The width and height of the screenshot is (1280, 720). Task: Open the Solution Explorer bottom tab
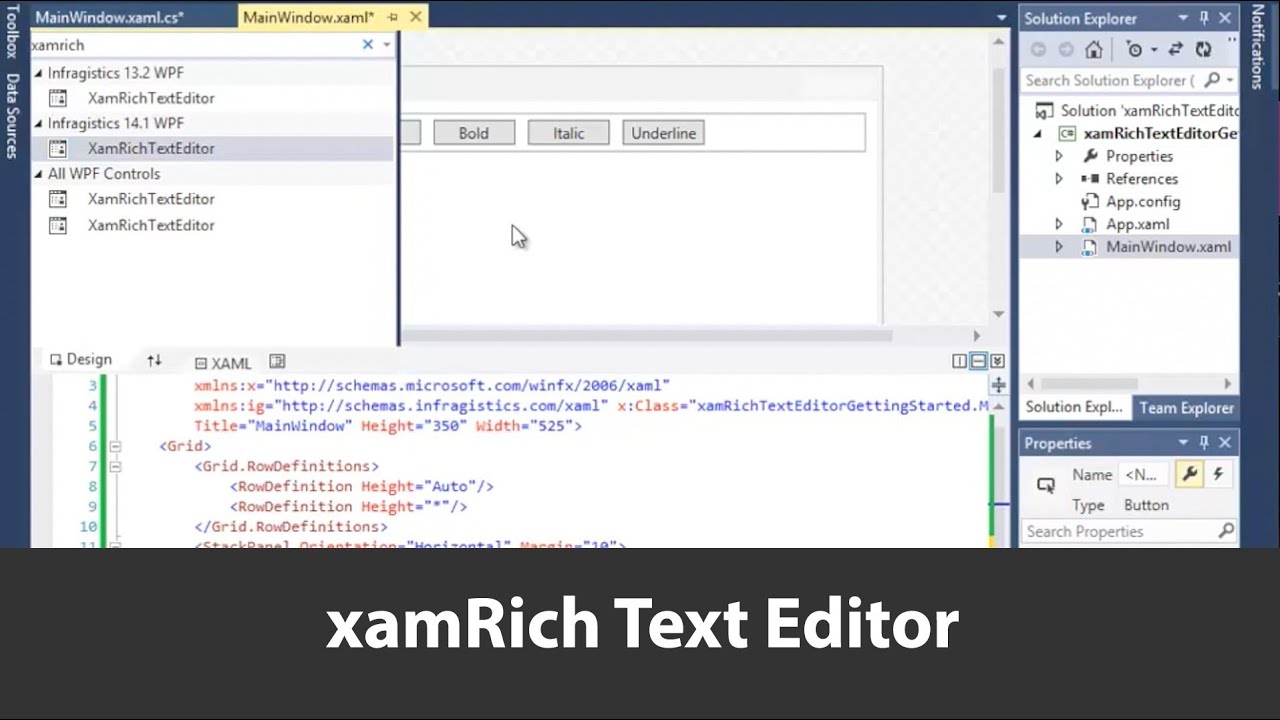pos(1074,407)
